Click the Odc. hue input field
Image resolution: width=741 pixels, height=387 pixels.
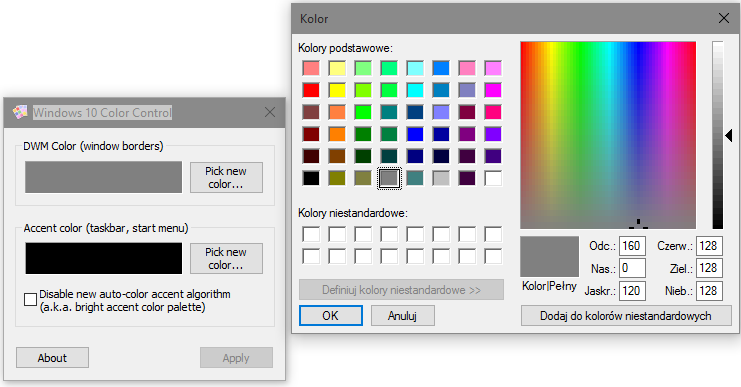tap(632, 246)
